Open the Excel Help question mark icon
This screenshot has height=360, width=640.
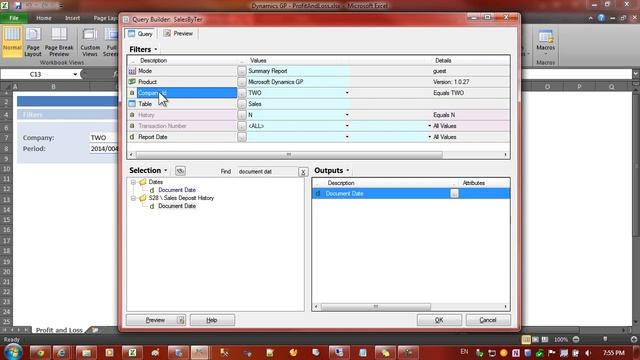tap(601, 18)
